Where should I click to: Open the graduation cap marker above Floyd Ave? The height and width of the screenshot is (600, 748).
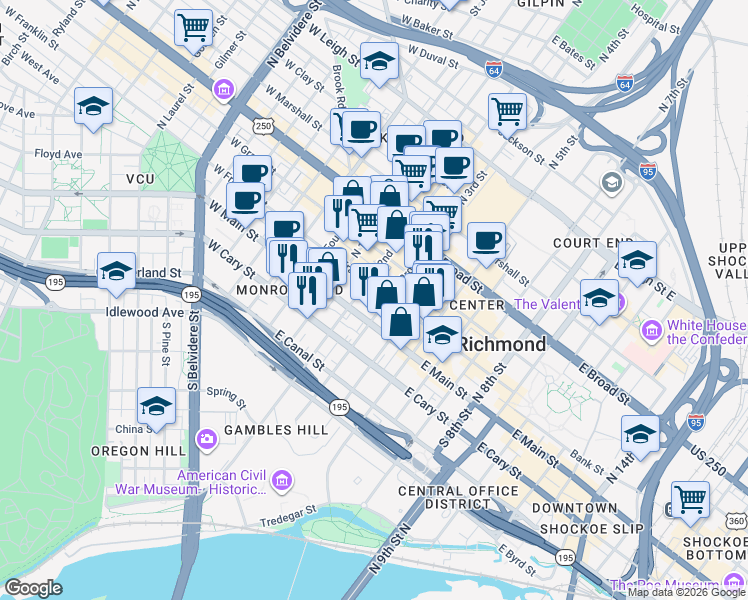(x=94, y=106)
